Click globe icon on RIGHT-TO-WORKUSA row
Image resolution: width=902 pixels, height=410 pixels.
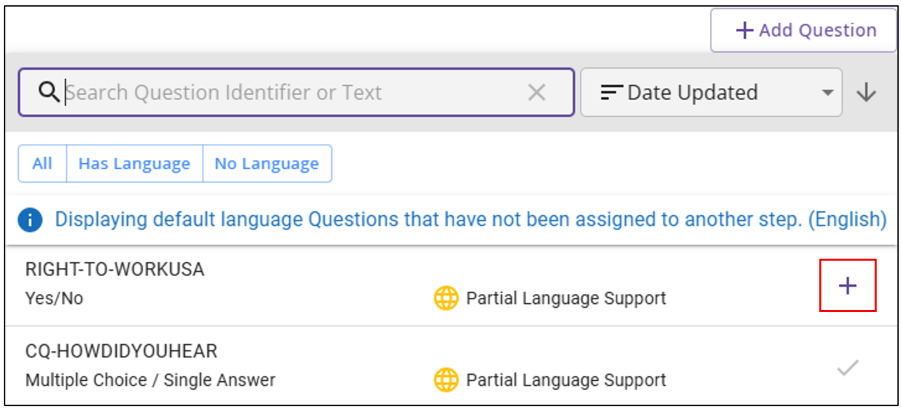[x=446, y=298]
